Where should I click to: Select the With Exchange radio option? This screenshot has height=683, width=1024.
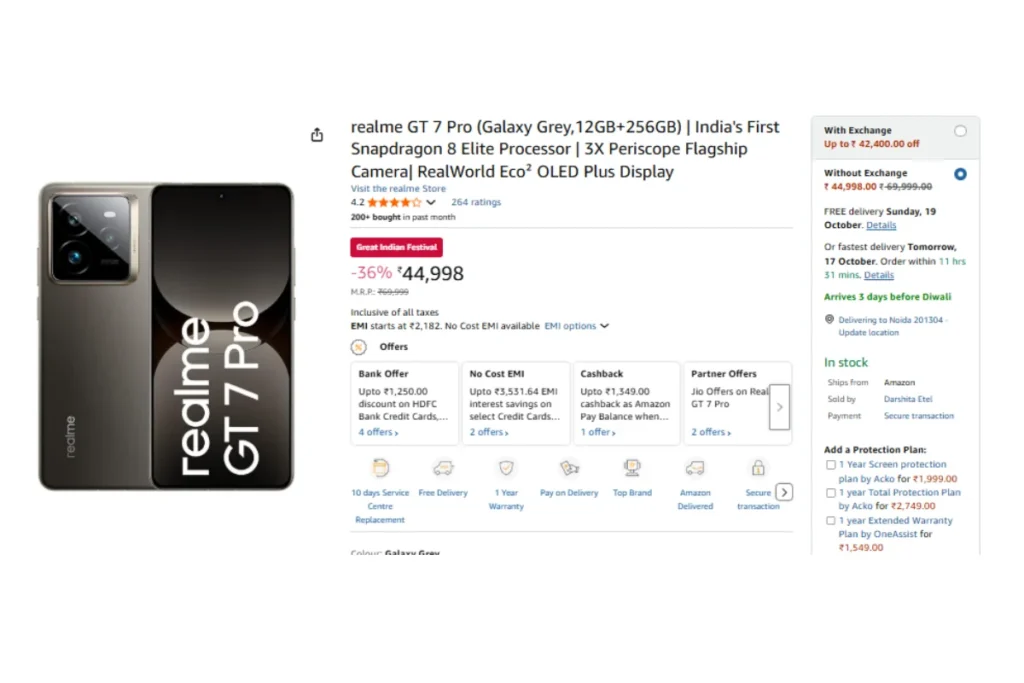(x=960, y=131)
